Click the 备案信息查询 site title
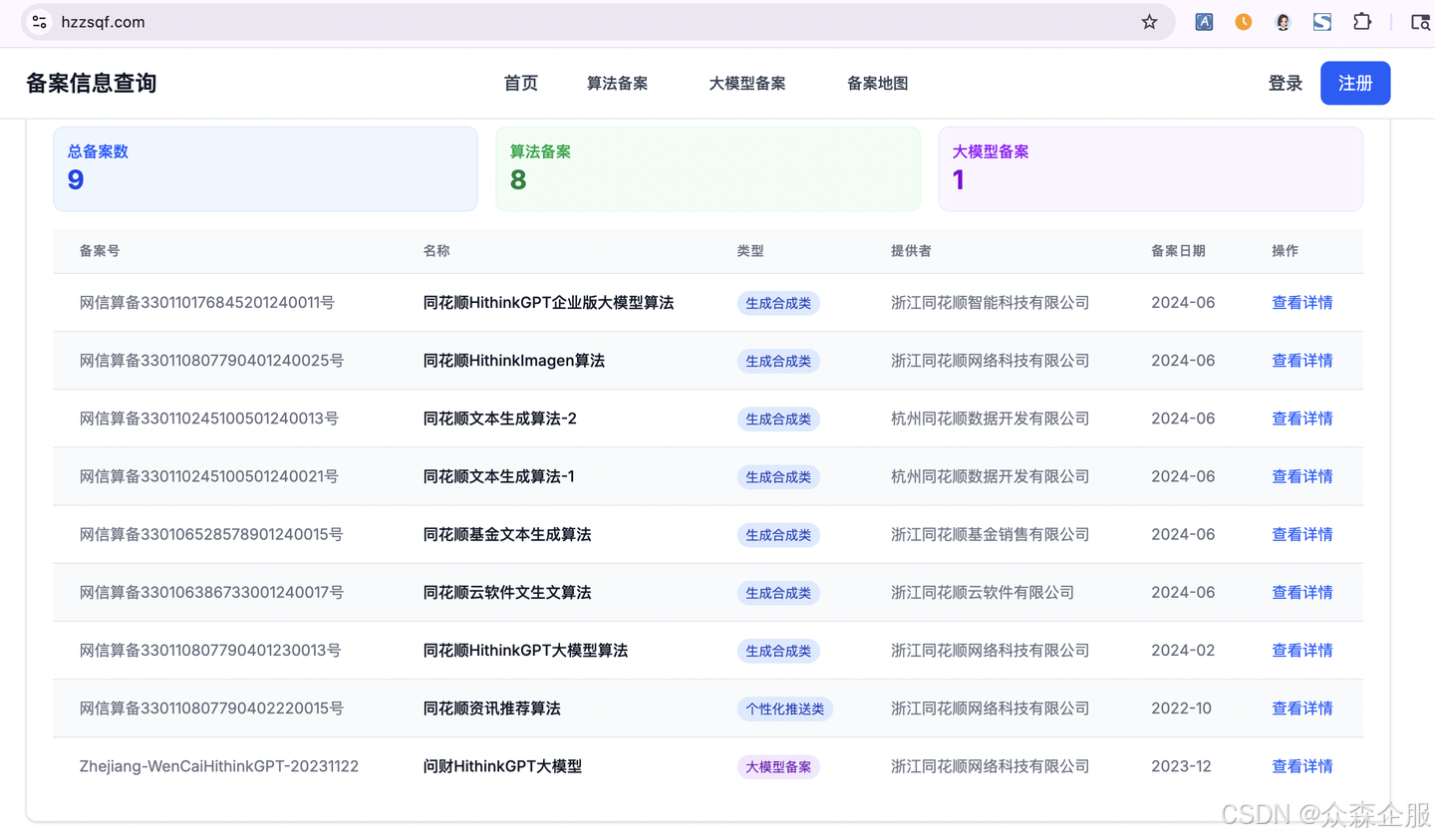The width and height of the screenshot is (1435, 840). [92, 84]
